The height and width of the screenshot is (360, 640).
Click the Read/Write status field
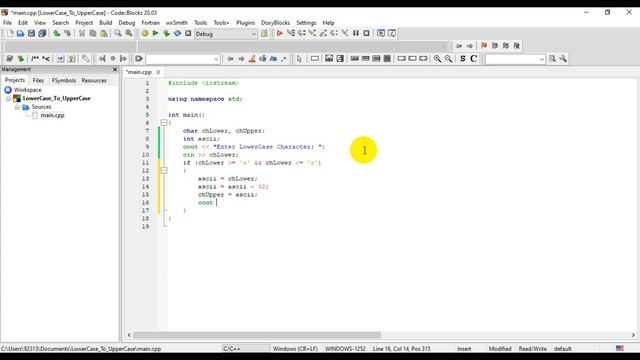coord(533,349)
